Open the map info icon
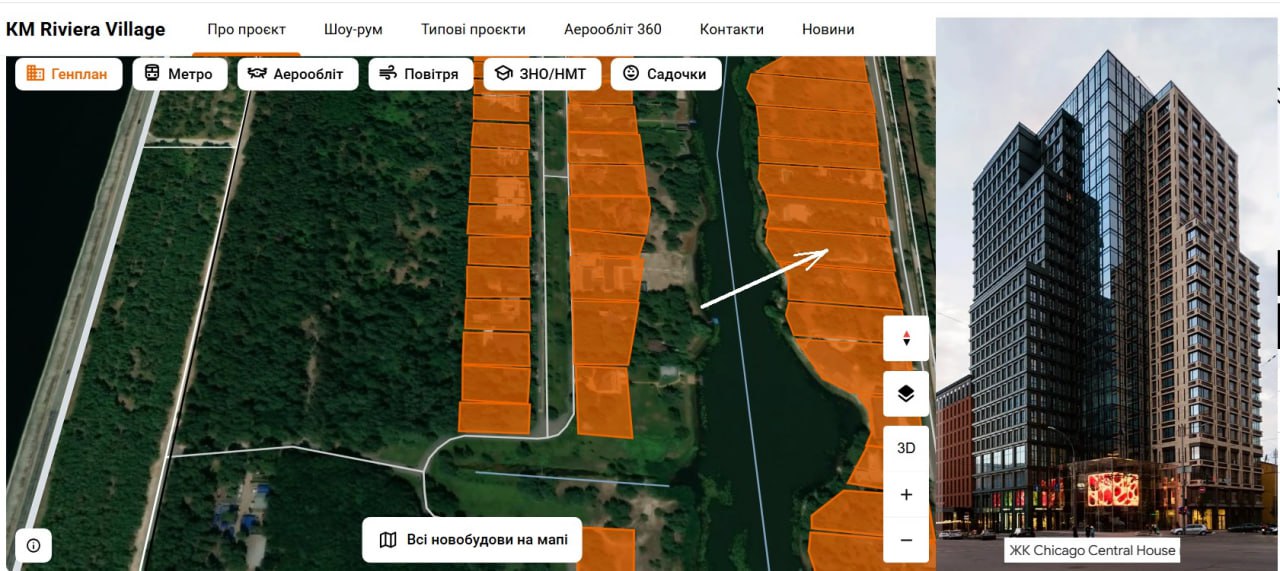The image size is (1280, 571). [34, 545]
